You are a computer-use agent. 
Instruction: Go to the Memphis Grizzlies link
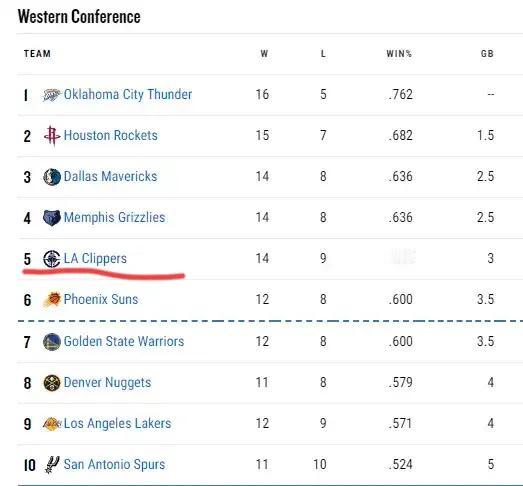pos(114,217)
